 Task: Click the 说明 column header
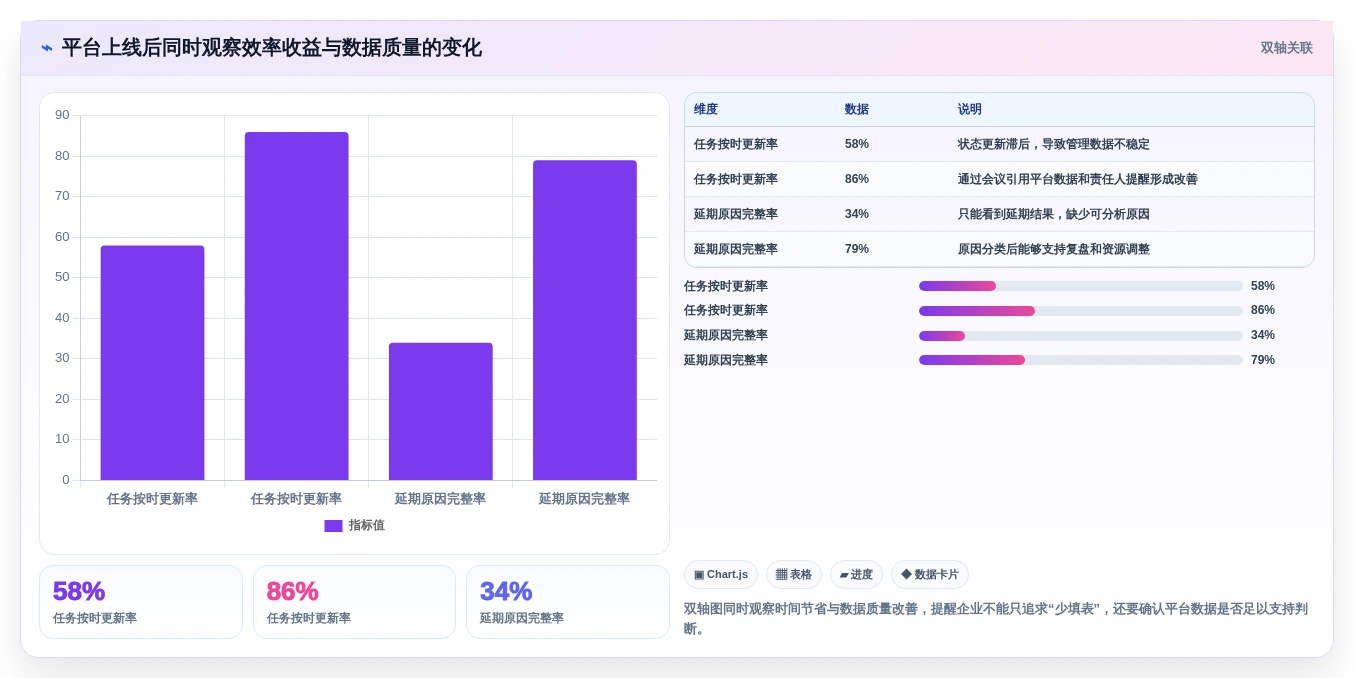(970, 110)
